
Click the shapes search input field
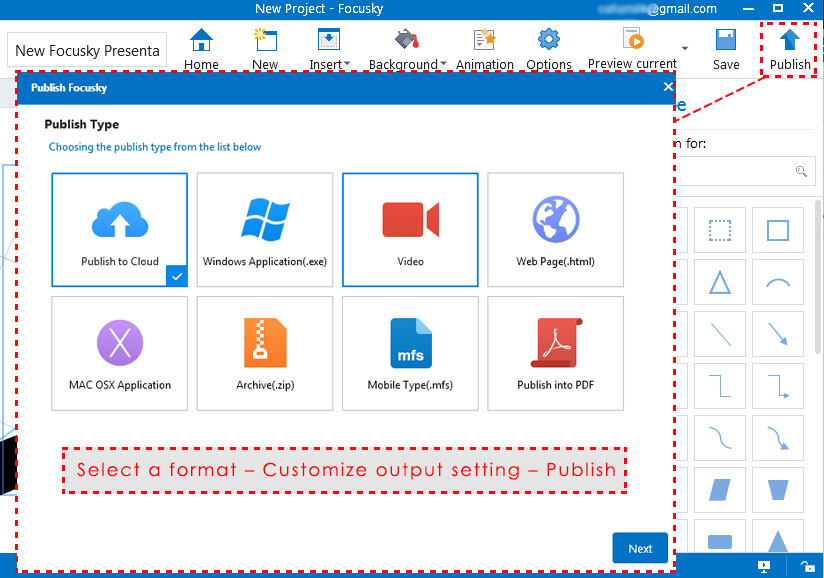point(744,171)
